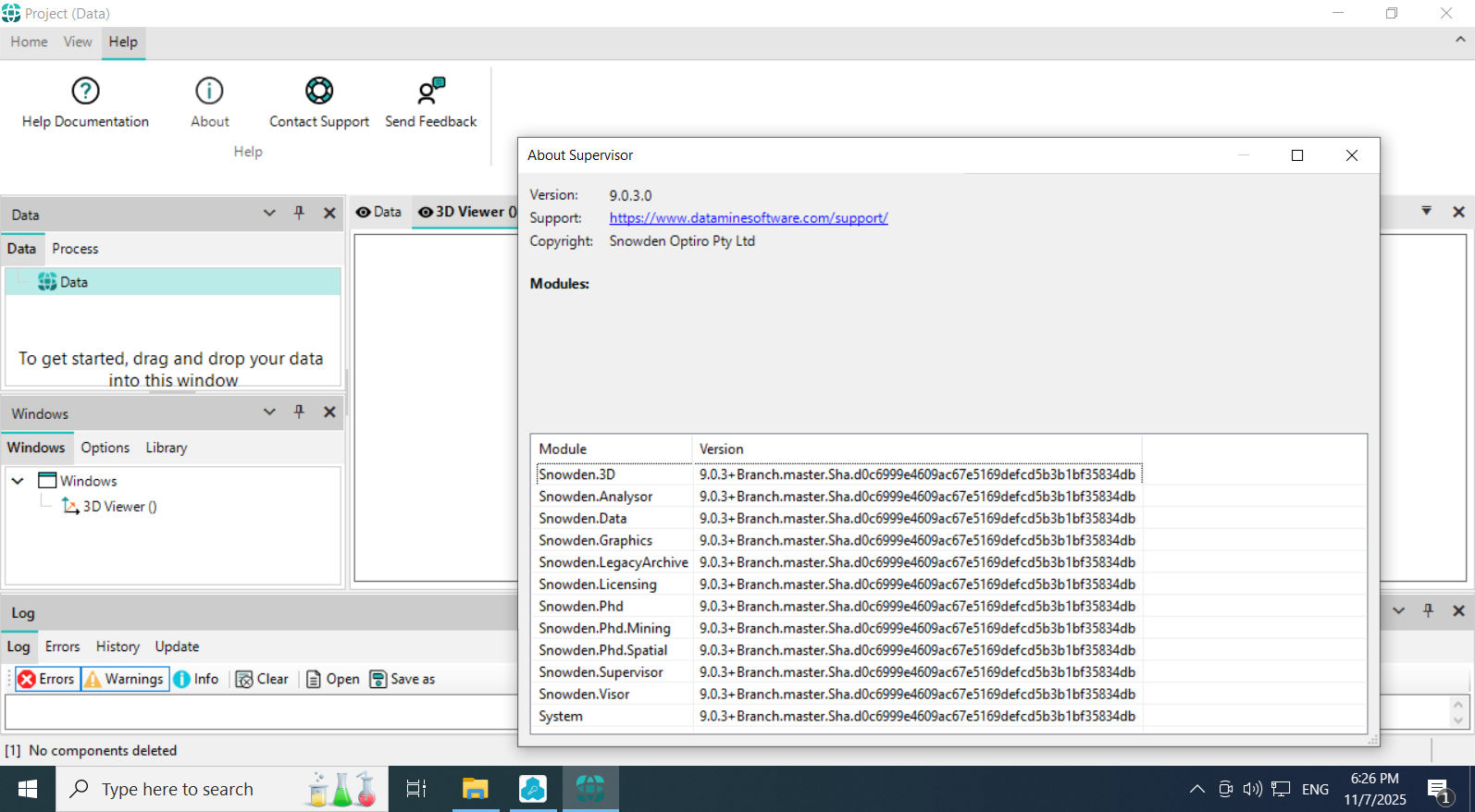
Task: Select the Snowden.LegacyArchive module row
Action: (839, 562)
